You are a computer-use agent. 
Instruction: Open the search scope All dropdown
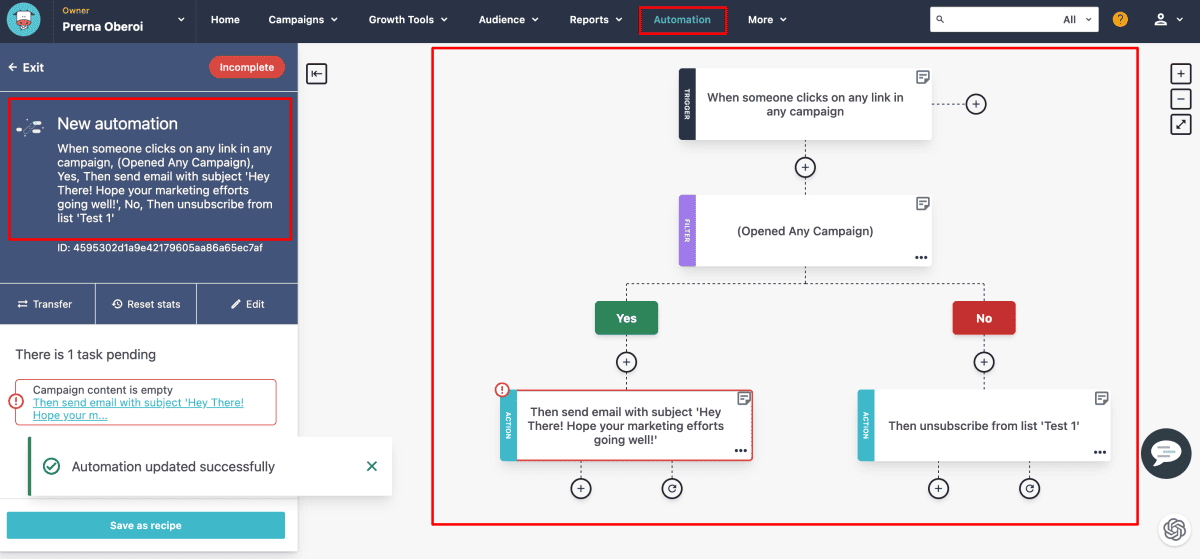click(1077, 20)
